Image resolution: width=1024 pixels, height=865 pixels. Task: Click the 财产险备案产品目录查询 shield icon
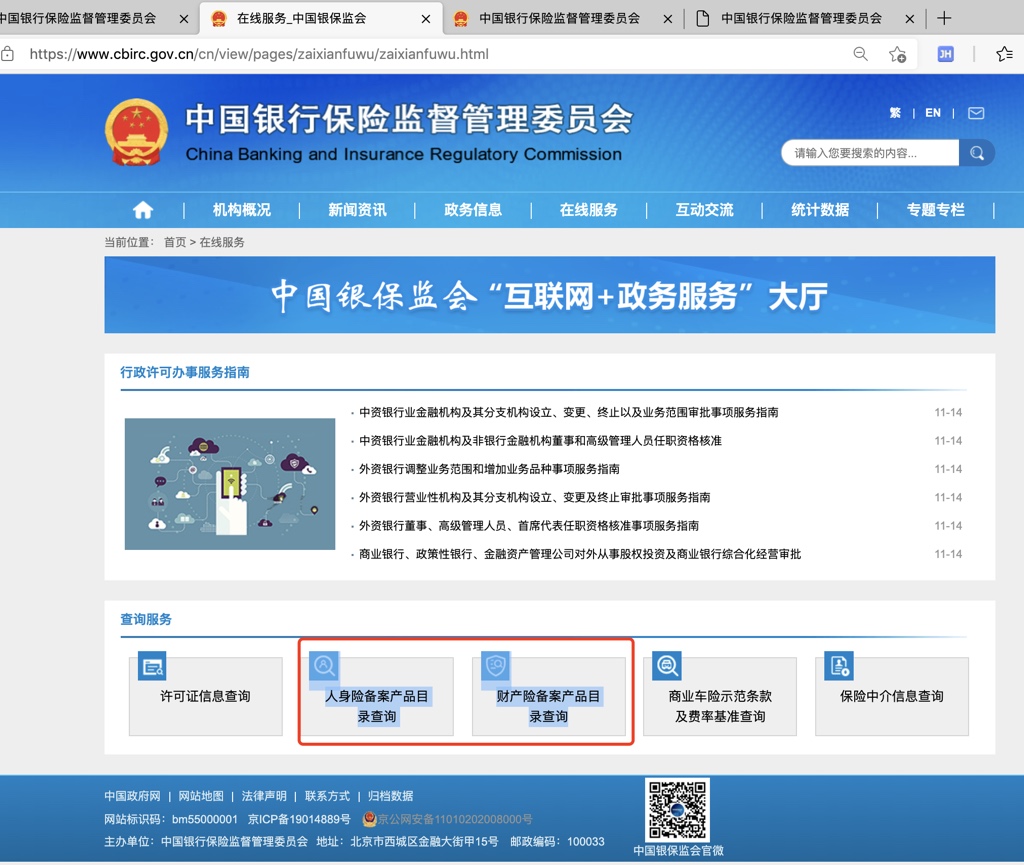coord(496,666)
